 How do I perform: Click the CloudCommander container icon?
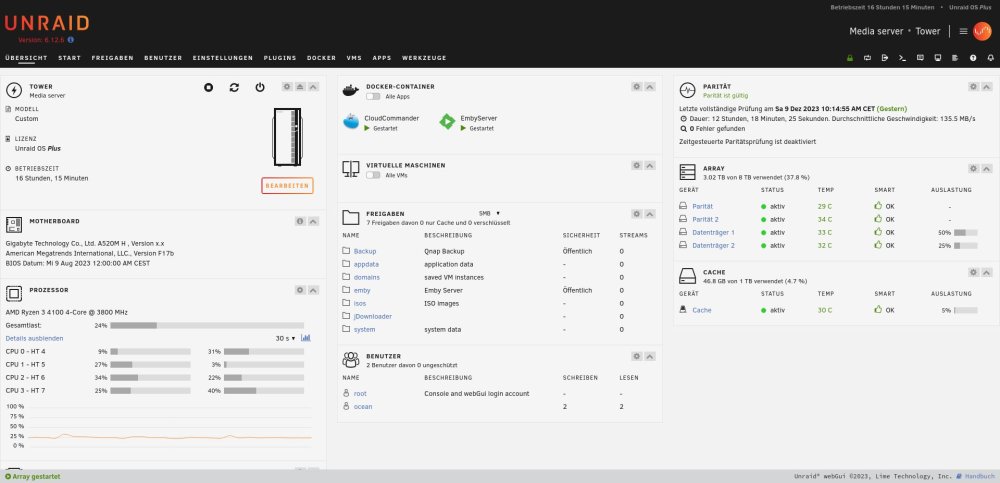(351, 121)
